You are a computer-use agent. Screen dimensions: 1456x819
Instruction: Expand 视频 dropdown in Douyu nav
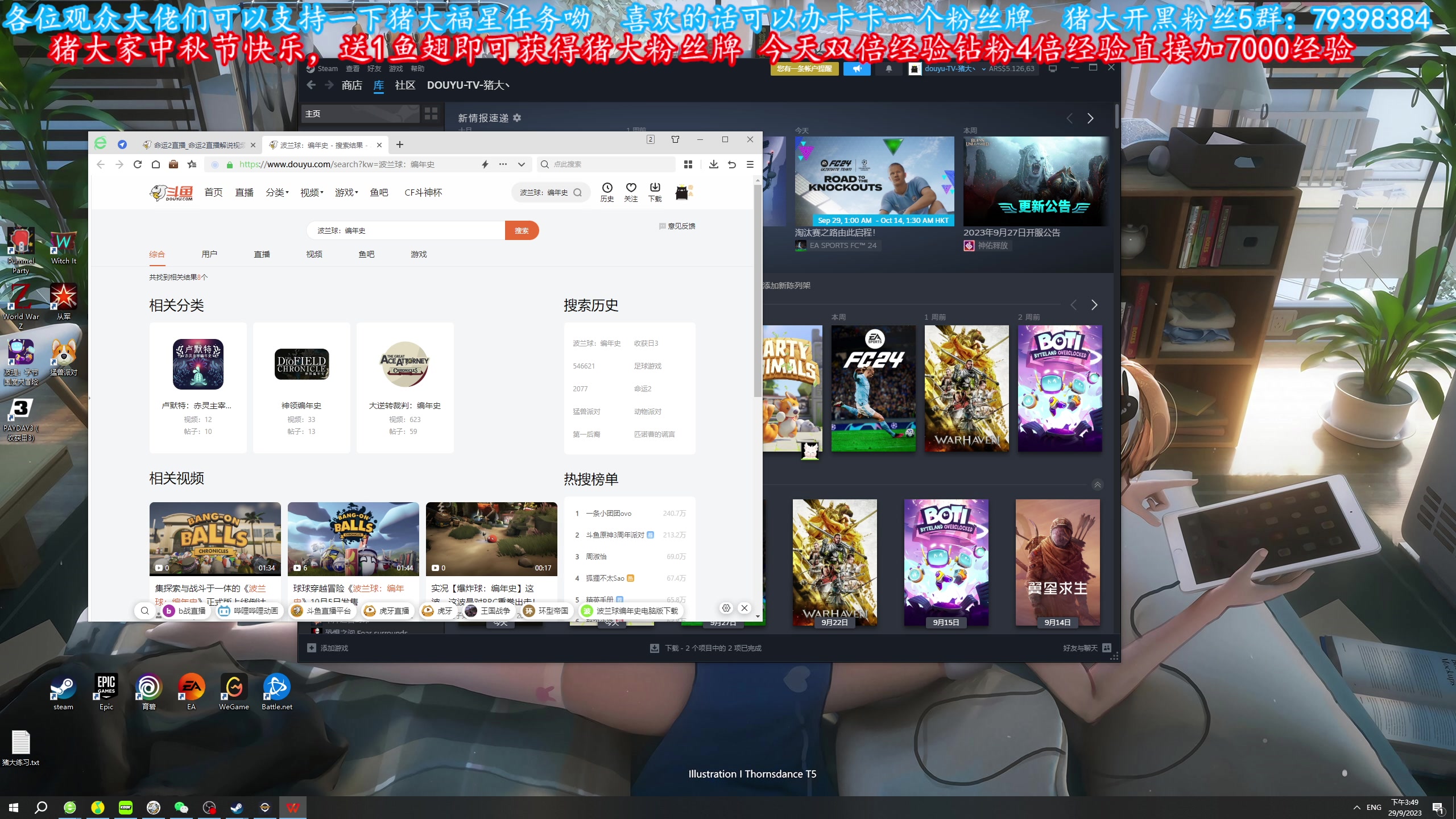[312, 193]
